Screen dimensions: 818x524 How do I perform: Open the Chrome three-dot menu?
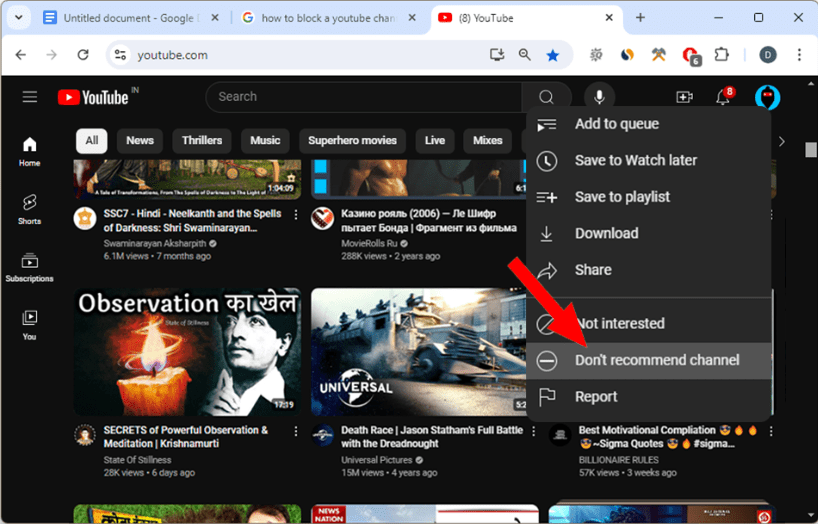pos(799,55)
